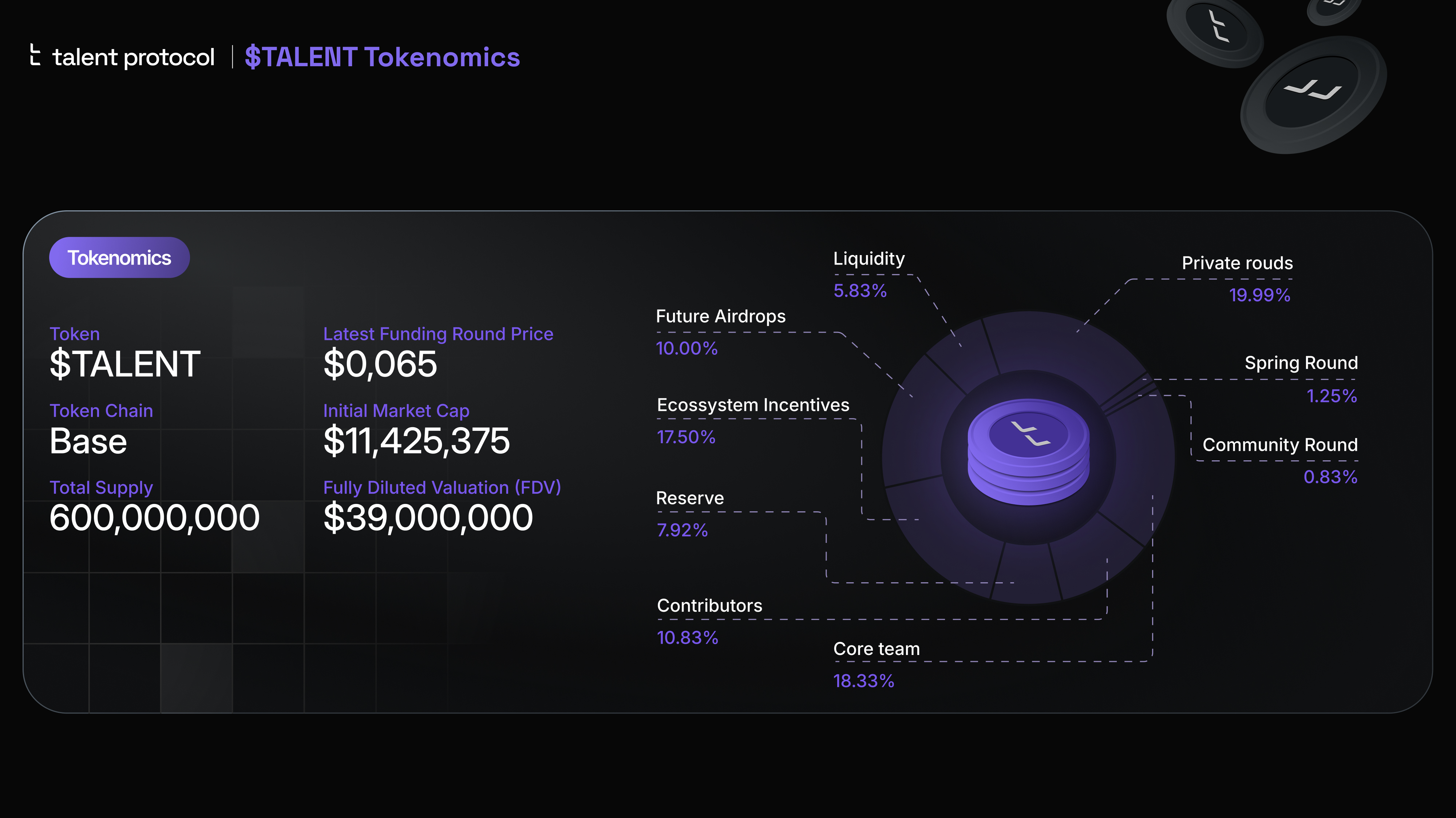Click the $TALENT Tokenomics heading
1456x818 pixels.
pos(382,57)
